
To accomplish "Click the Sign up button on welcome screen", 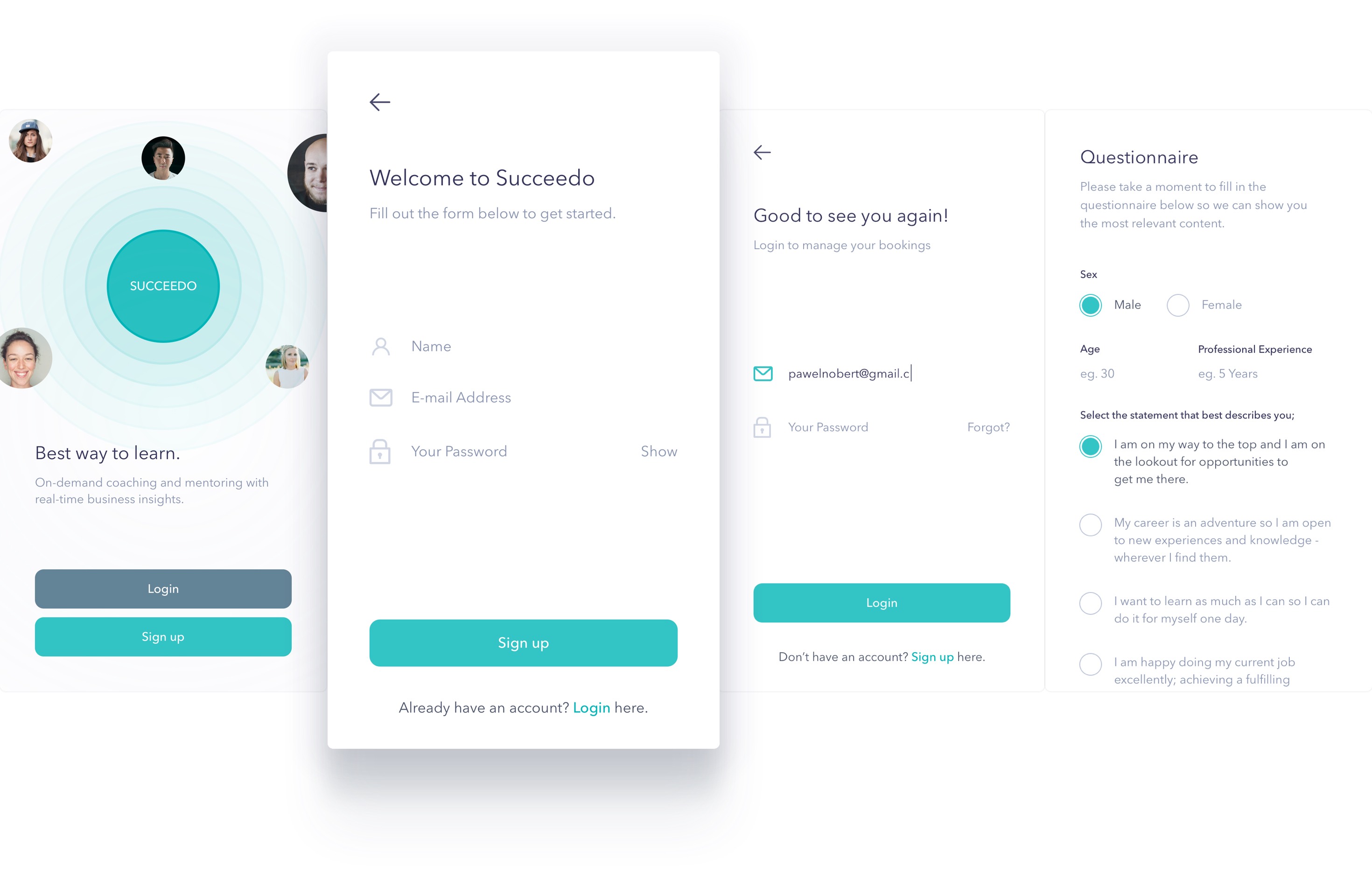I will click(523, 642).
